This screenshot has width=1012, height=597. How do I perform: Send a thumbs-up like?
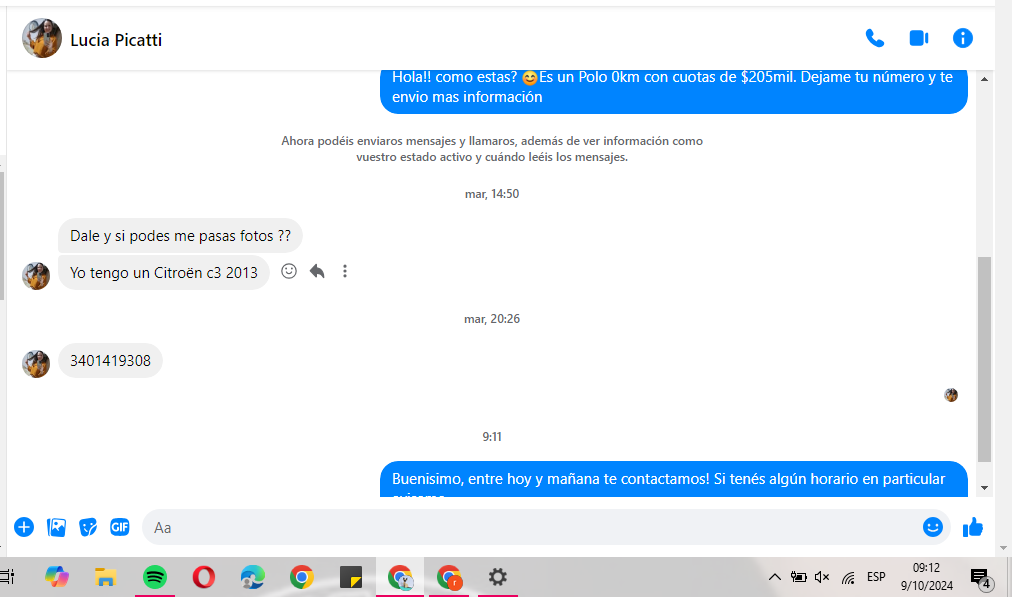(973, 527)
